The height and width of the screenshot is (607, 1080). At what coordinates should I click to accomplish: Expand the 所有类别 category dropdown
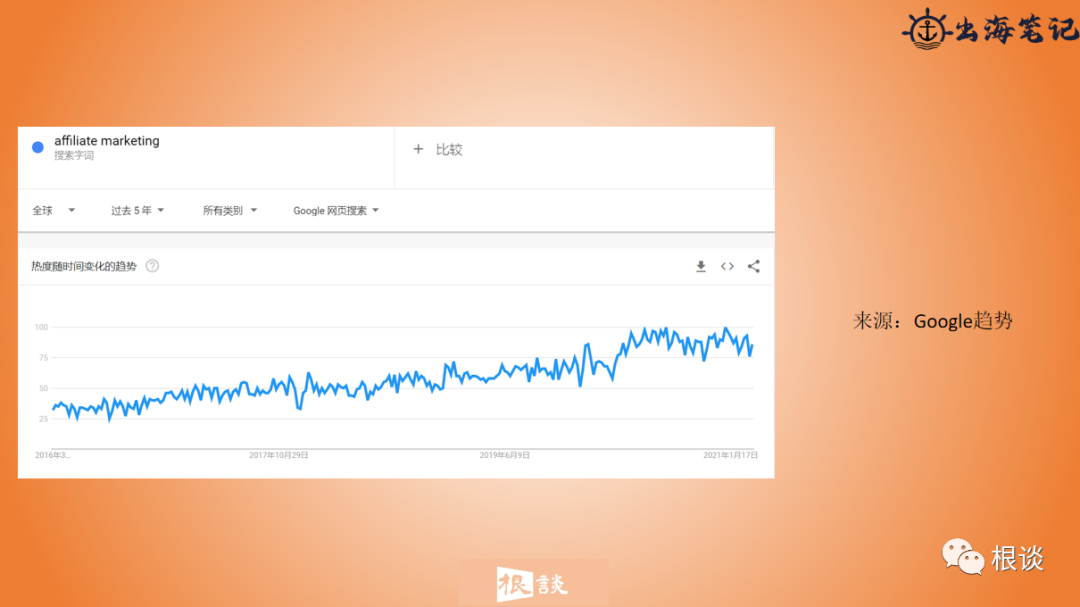click(229, 210)
